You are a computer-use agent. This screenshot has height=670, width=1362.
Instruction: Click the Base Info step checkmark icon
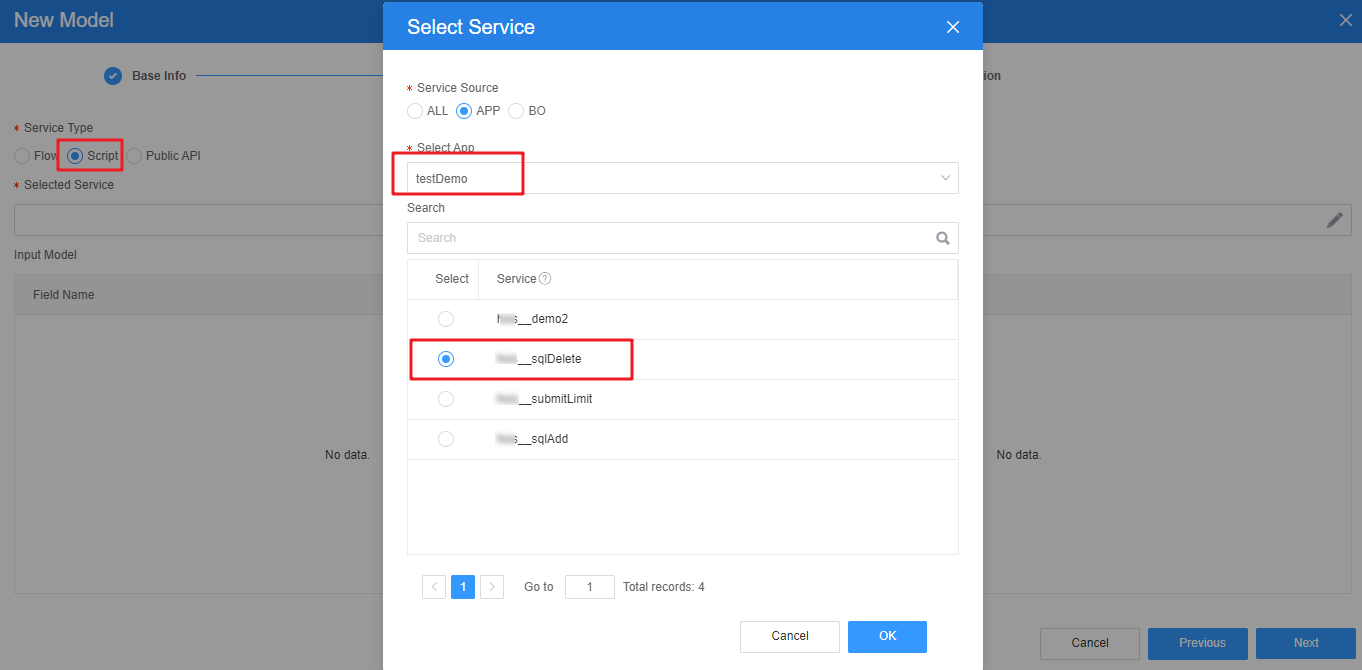(x=113, y=76)
